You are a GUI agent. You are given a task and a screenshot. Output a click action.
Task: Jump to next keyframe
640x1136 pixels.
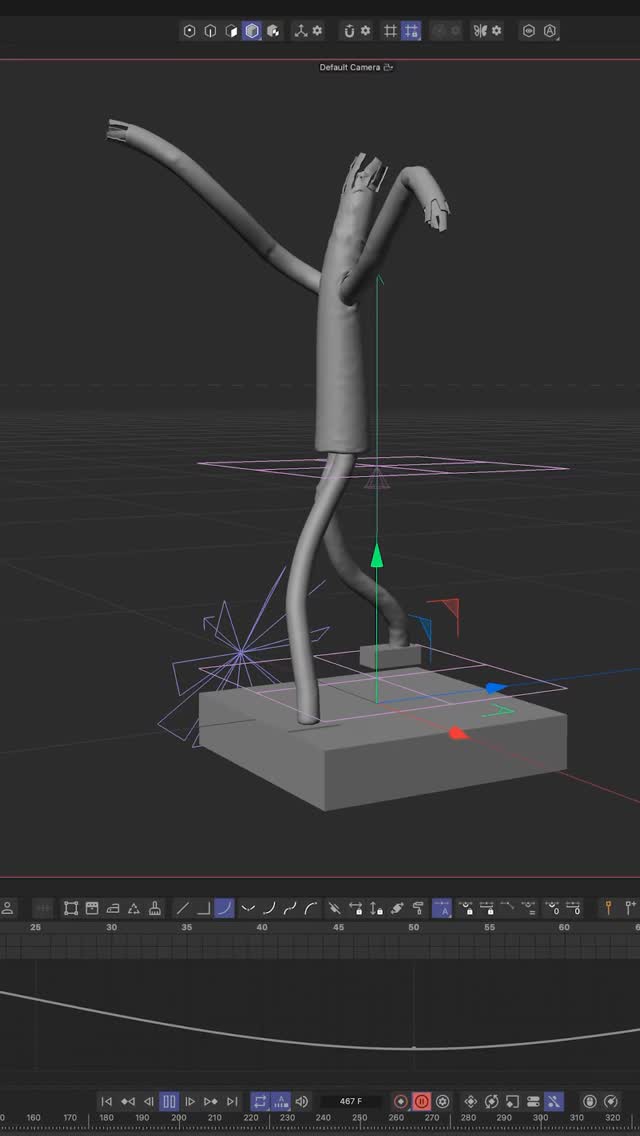point(211,1101)
